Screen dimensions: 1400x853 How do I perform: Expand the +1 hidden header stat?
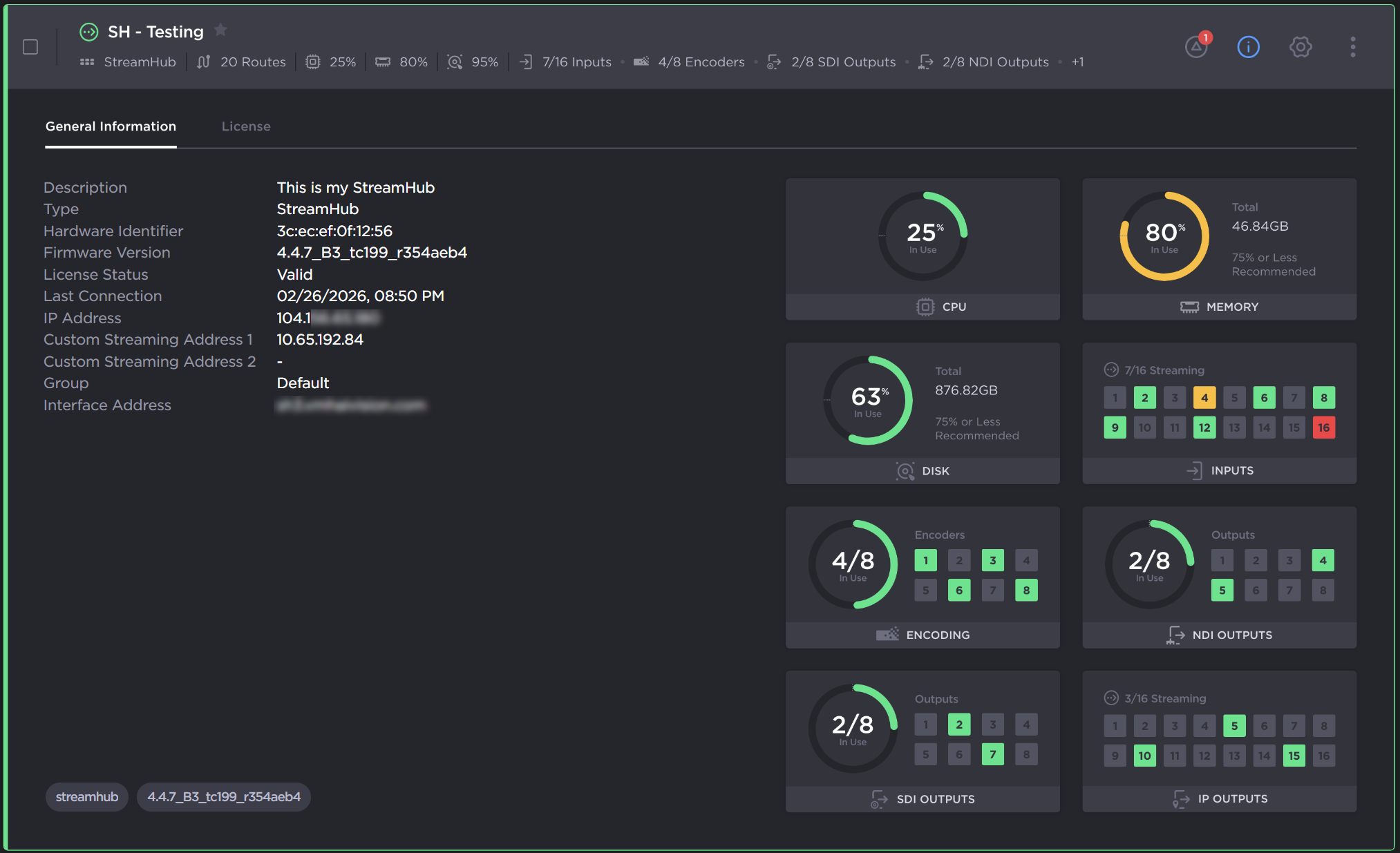point(1078,61)
